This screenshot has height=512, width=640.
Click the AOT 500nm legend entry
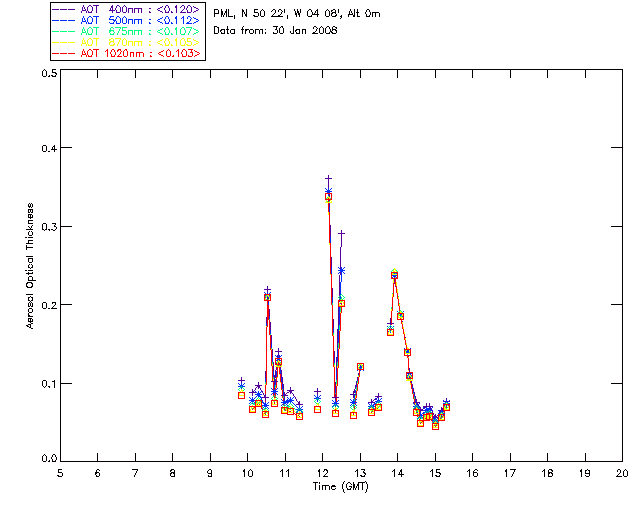pyautogui.click(x=127, y=20)
